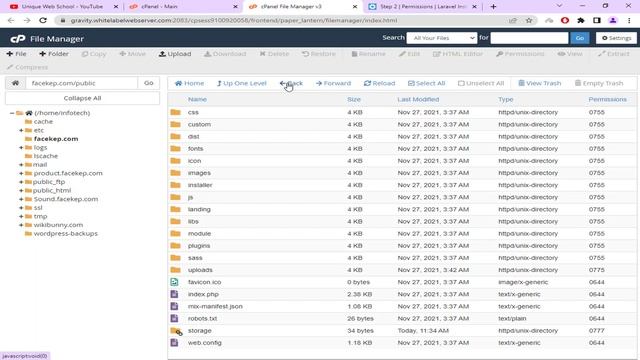
Task: Click the installer folder icon
Action: [176, 185]
